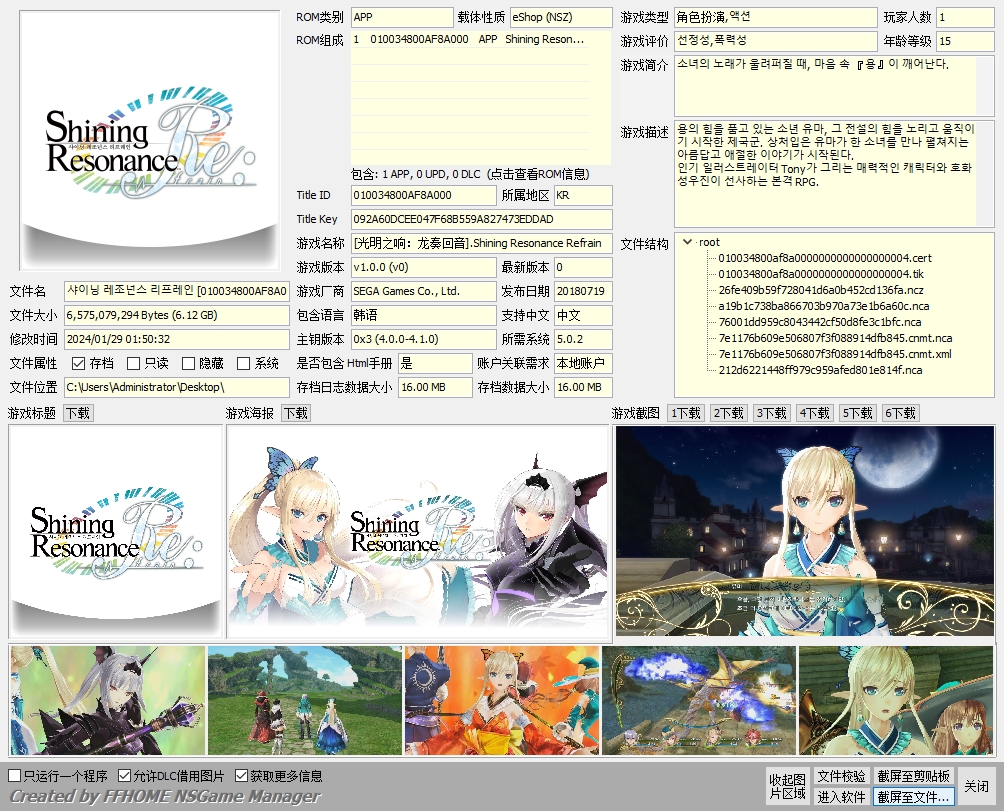Enable the 只读 read-only checkbox
The width and height of the screenshot is (1004, 811).
pos(134,364)
